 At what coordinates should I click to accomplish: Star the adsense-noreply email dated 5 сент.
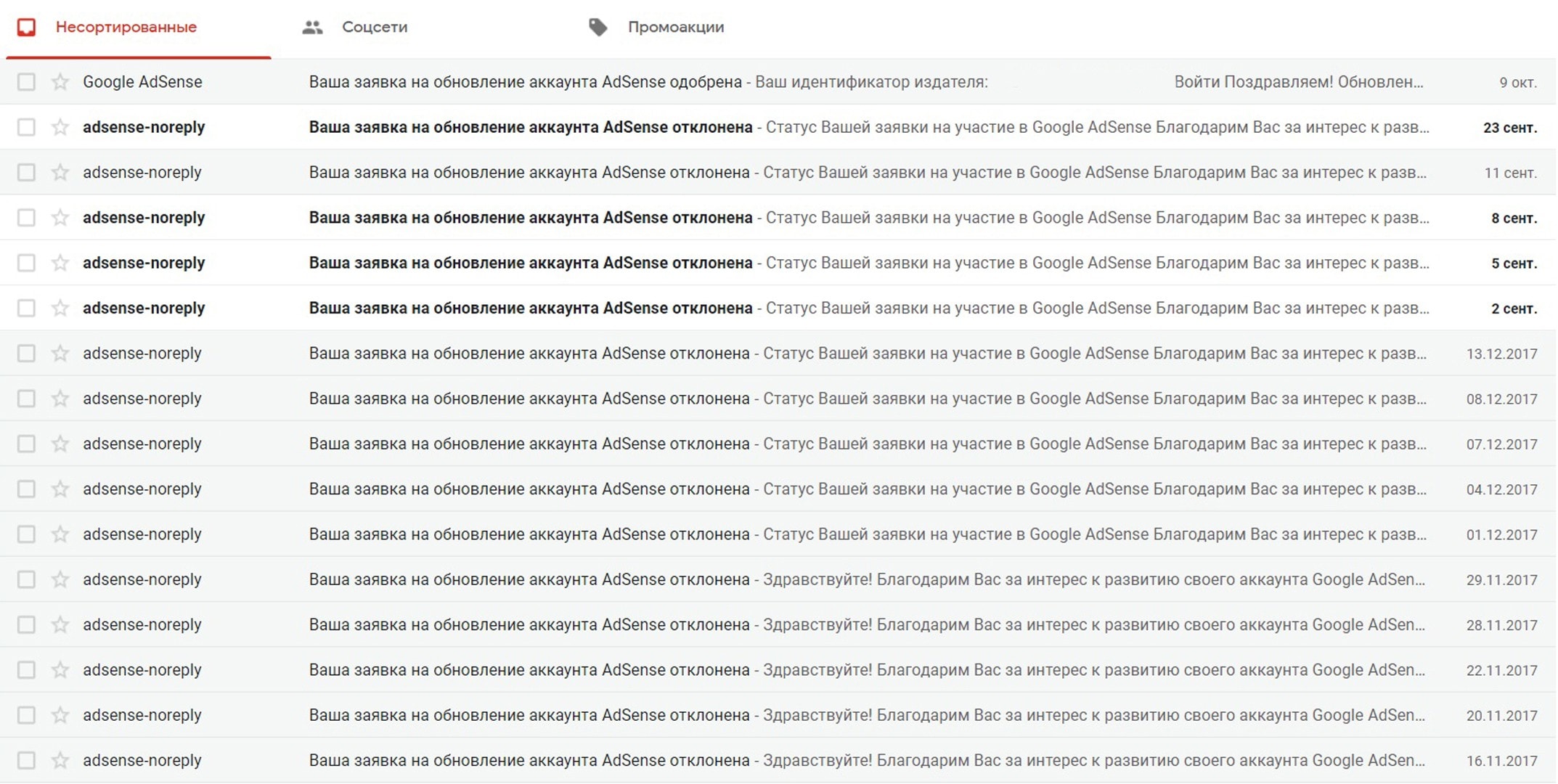[60, 263]
